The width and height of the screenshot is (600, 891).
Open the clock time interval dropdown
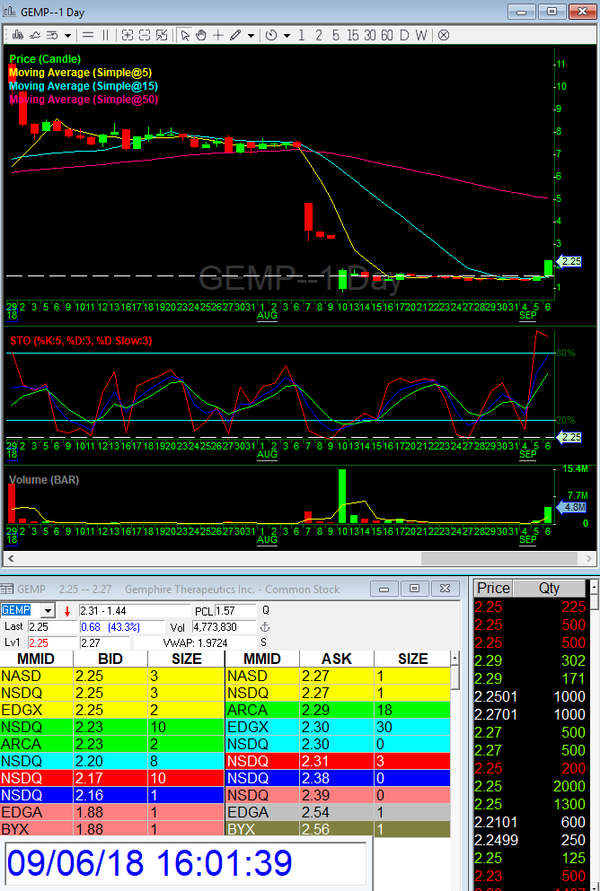click(287, 35)
